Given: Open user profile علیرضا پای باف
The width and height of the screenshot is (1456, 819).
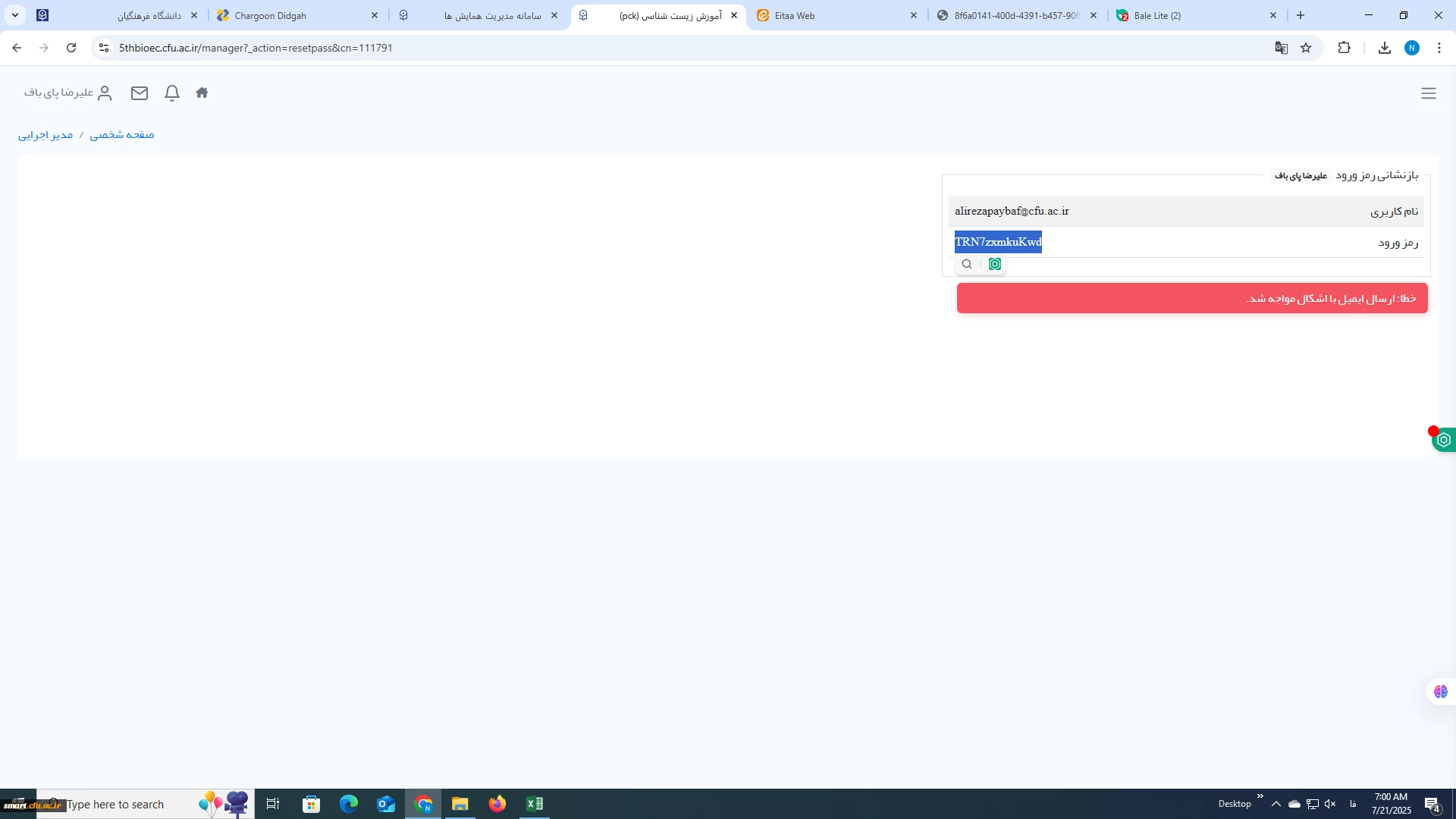Looking at the screenshot, I should tap(68, 93).
